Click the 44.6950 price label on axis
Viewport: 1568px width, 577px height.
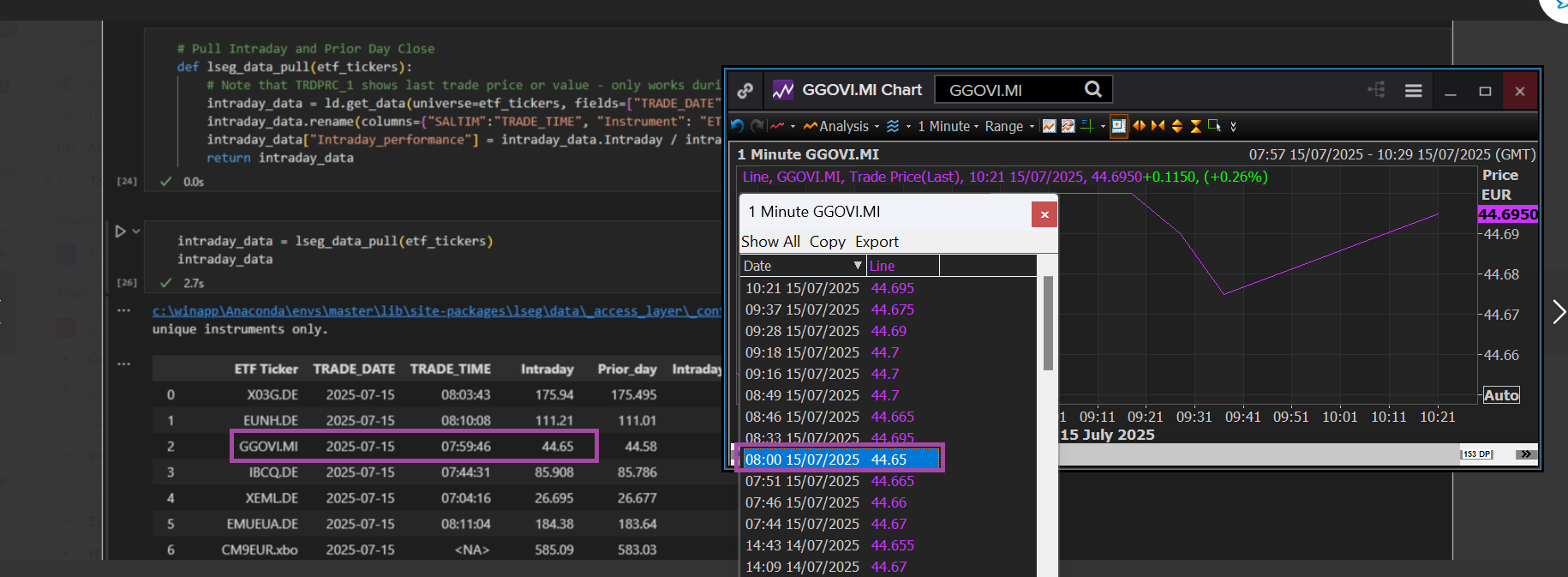pyautogui.click(x=1508, y=214)
